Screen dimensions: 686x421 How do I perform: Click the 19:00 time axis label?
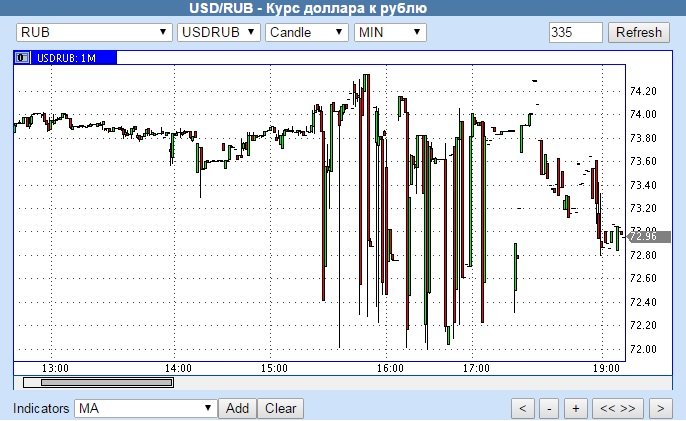point(606,368)
